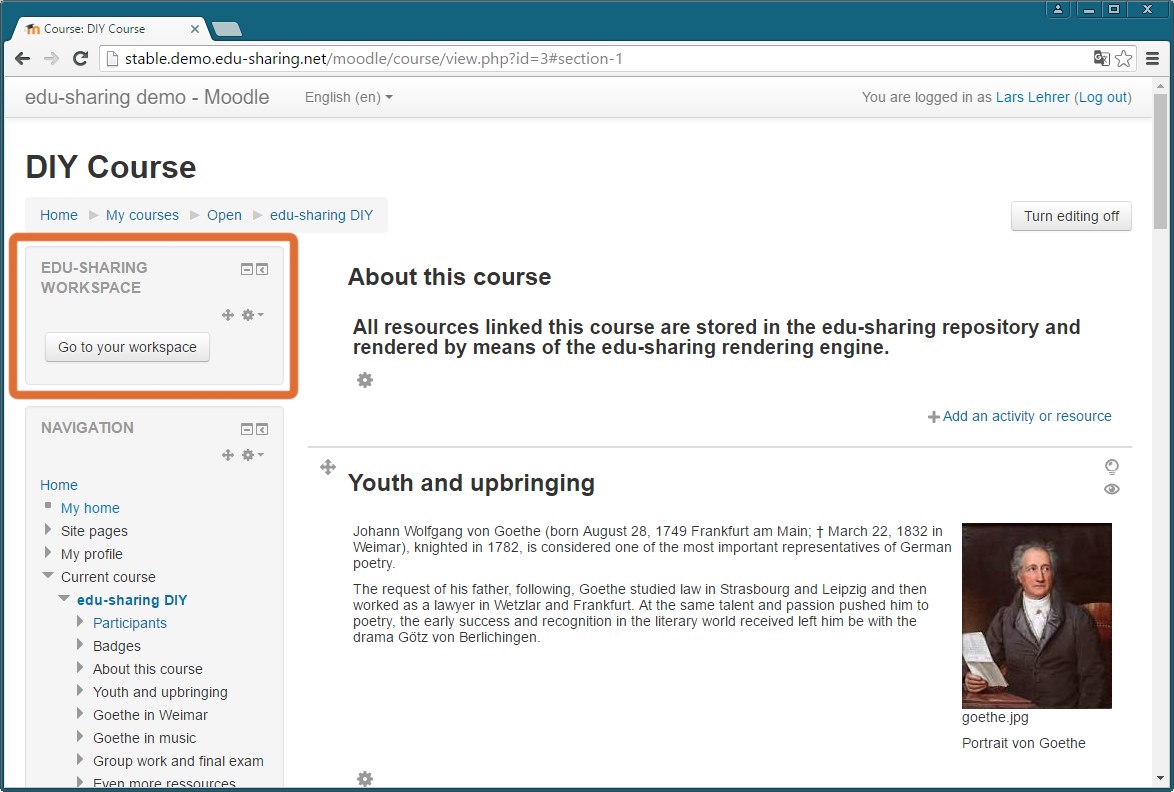The image size is (1174, 792).
Task: Expand Group work and final exam node
Action: coord(80,760)
